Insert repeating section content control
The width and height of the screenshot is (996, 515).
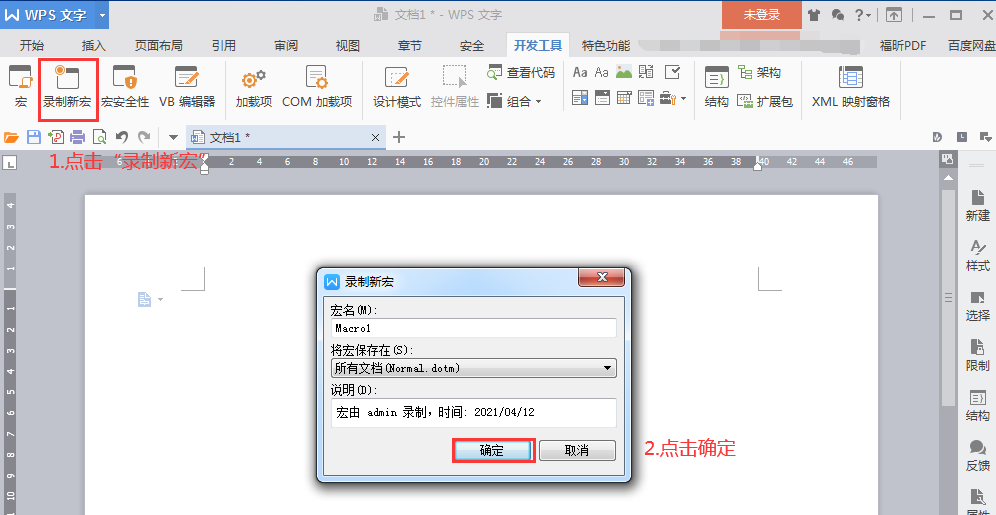click(647, 98)
